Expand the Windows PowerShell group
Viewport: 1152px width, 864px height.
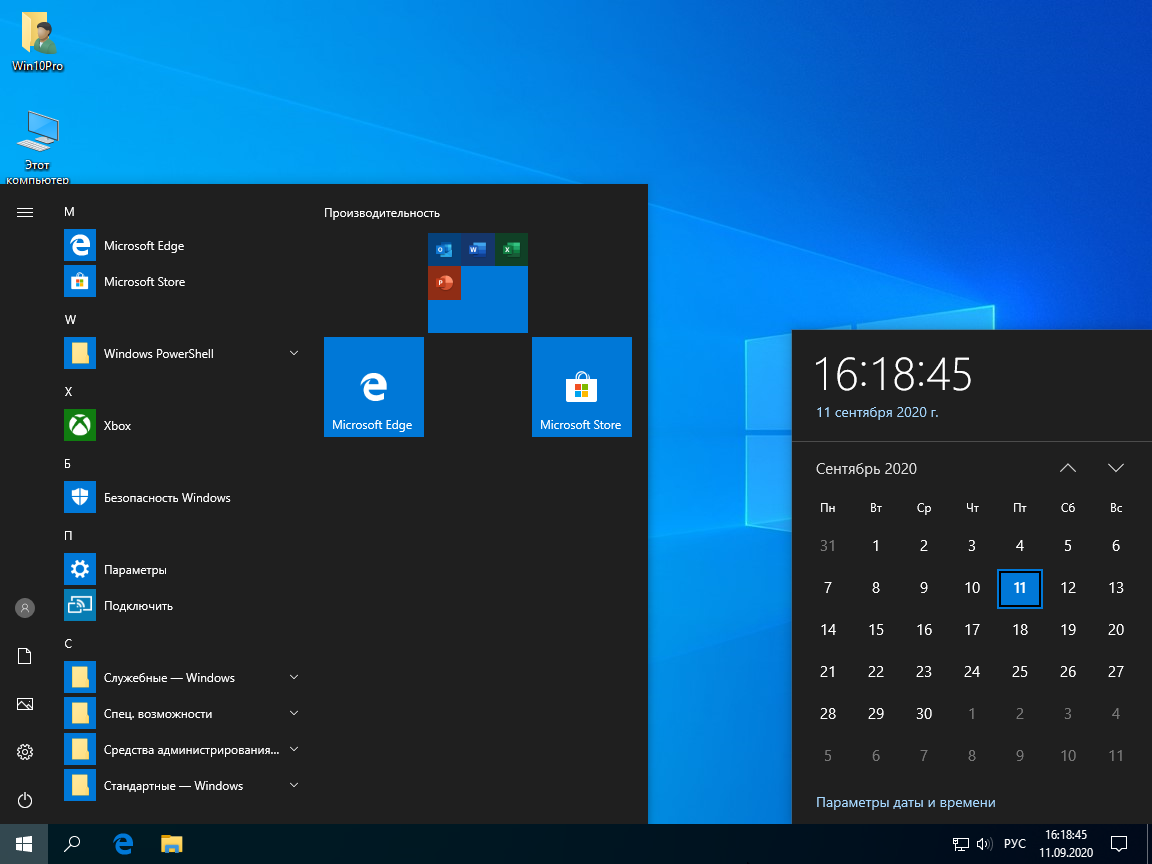click(293, 353)
